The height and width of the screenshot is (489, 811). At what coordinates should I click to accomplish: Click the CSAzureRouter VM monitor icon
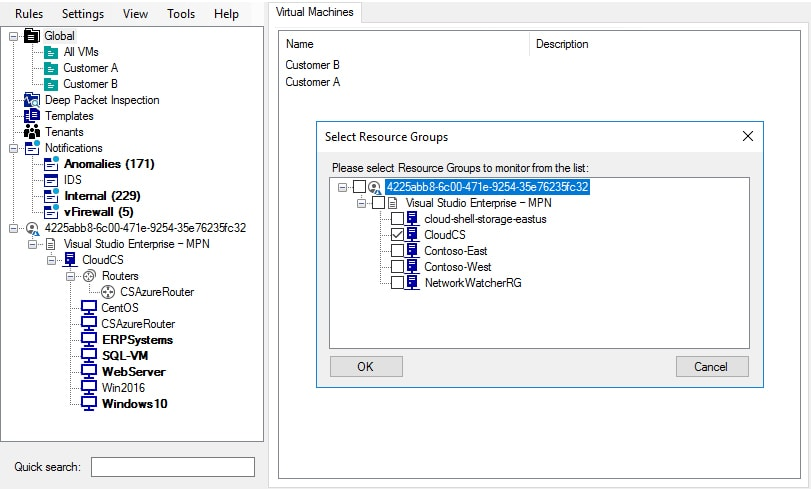(x=89, y=324)
